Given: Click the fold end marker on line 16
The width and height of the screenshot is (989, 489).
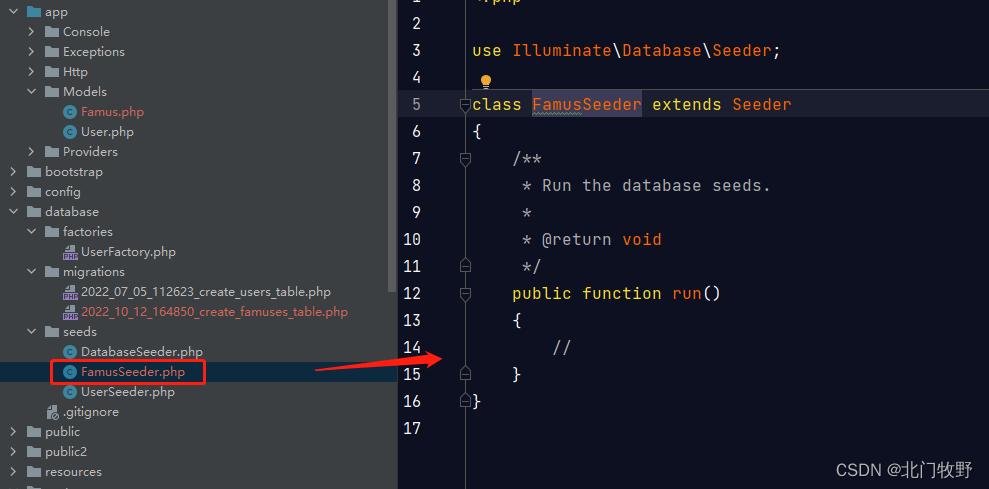Looking at the screenshot, I should coord(465,401).
